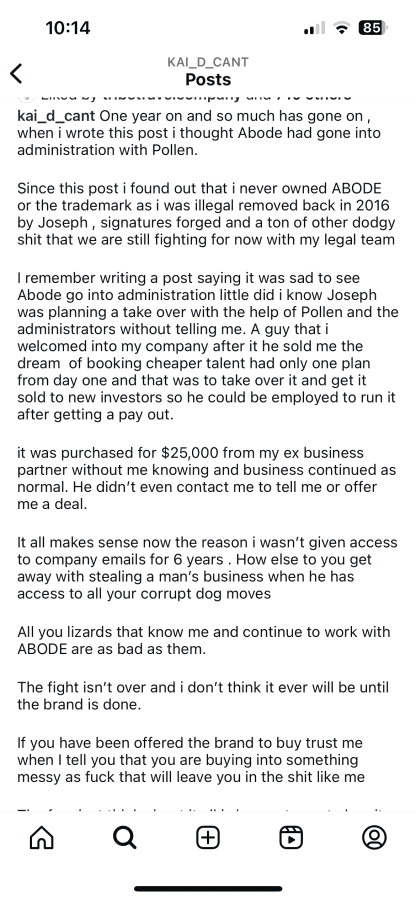Tap the Wi-Fi status icon

tap(343, 28)
